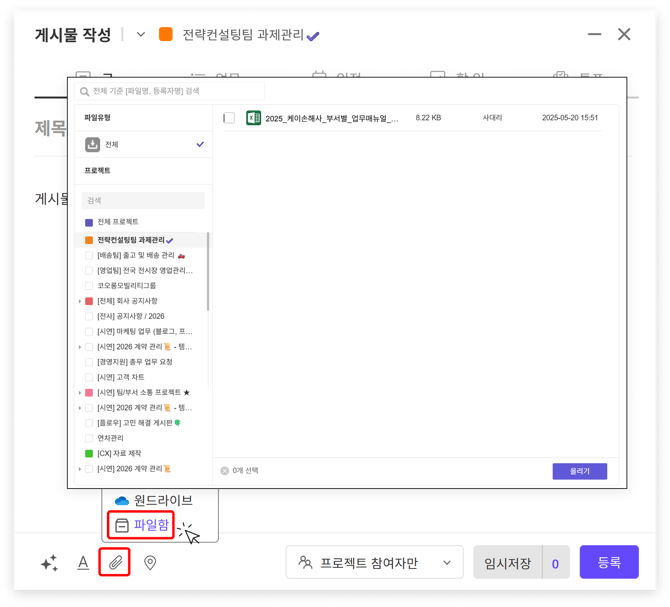This screenshot has height=607, width=670.
Task: Click the AI sparkle icon
Action: 49,563
